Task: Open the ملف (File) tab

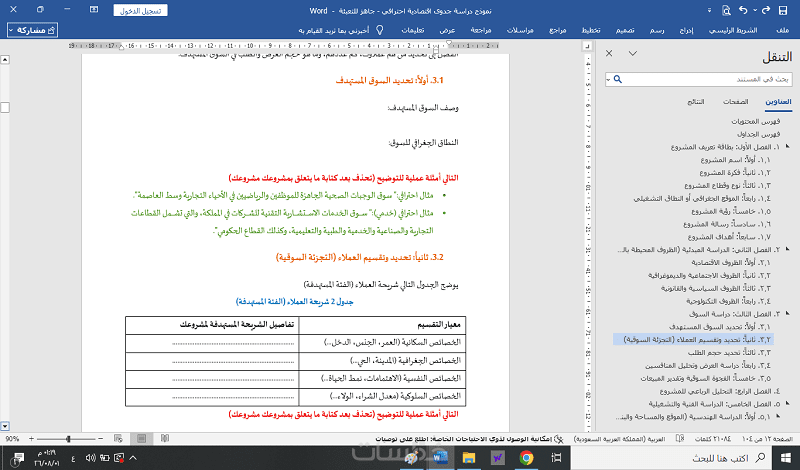Action: click(782, 30)
